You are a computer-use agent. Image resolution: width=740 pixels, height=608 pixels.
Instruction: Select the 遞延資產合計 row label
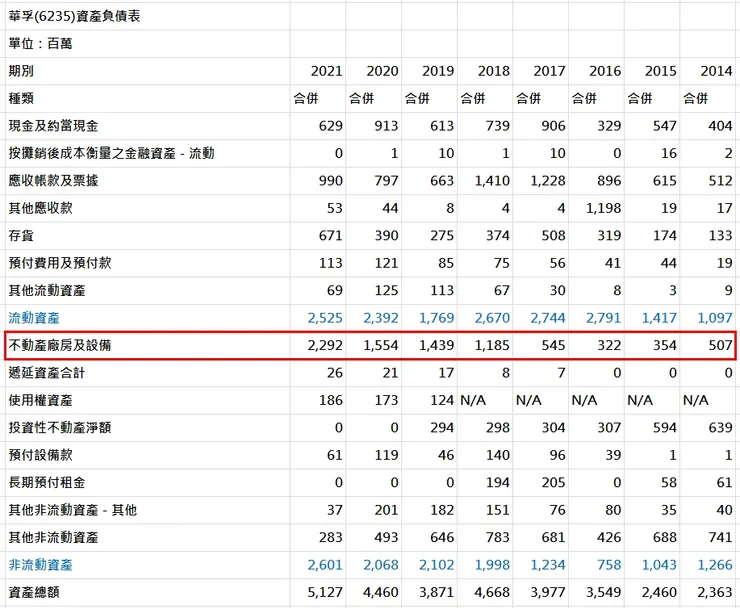coord(47,373)
